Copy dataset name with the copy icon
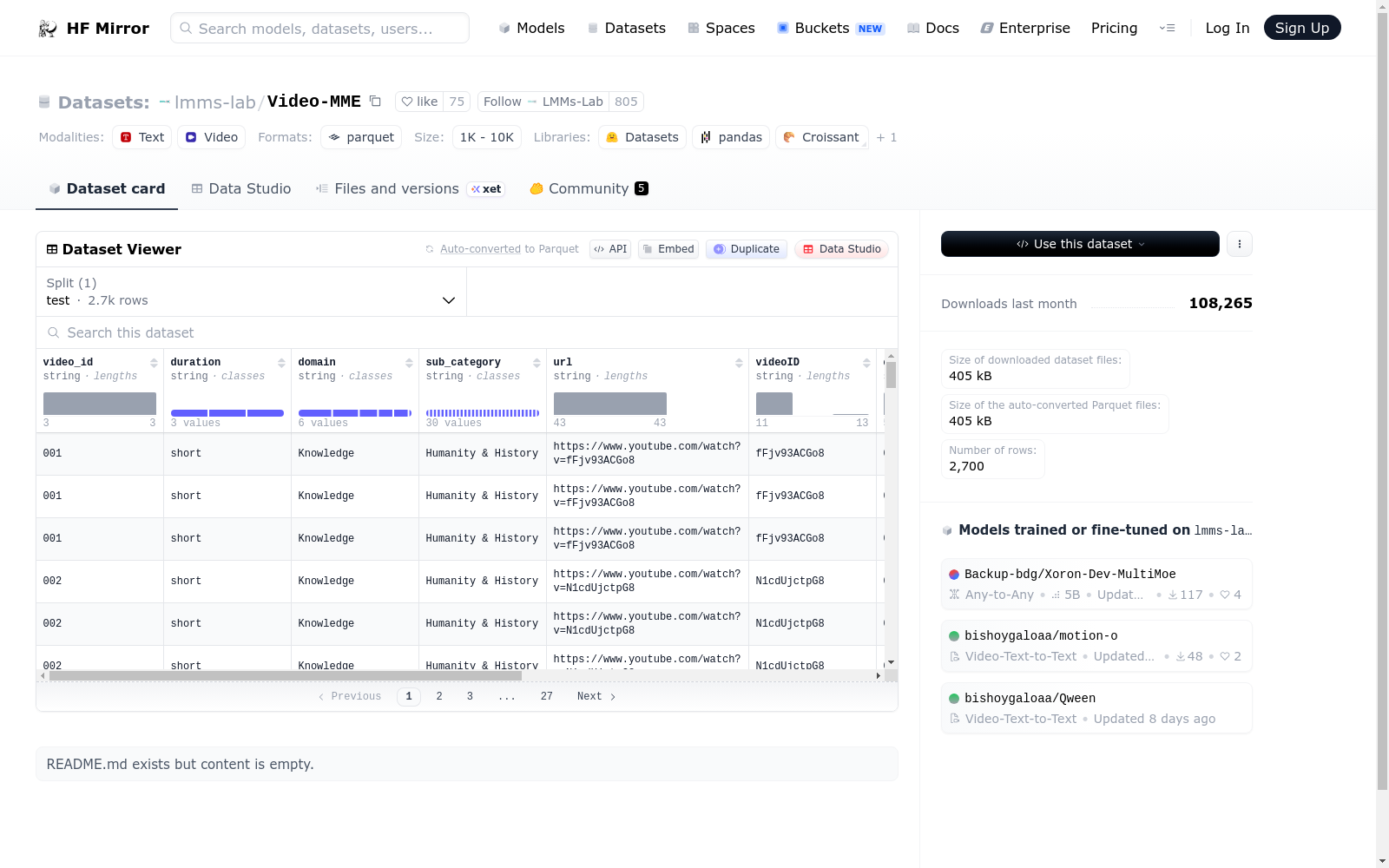This screenshot has height=868, width=1389. 375,101
